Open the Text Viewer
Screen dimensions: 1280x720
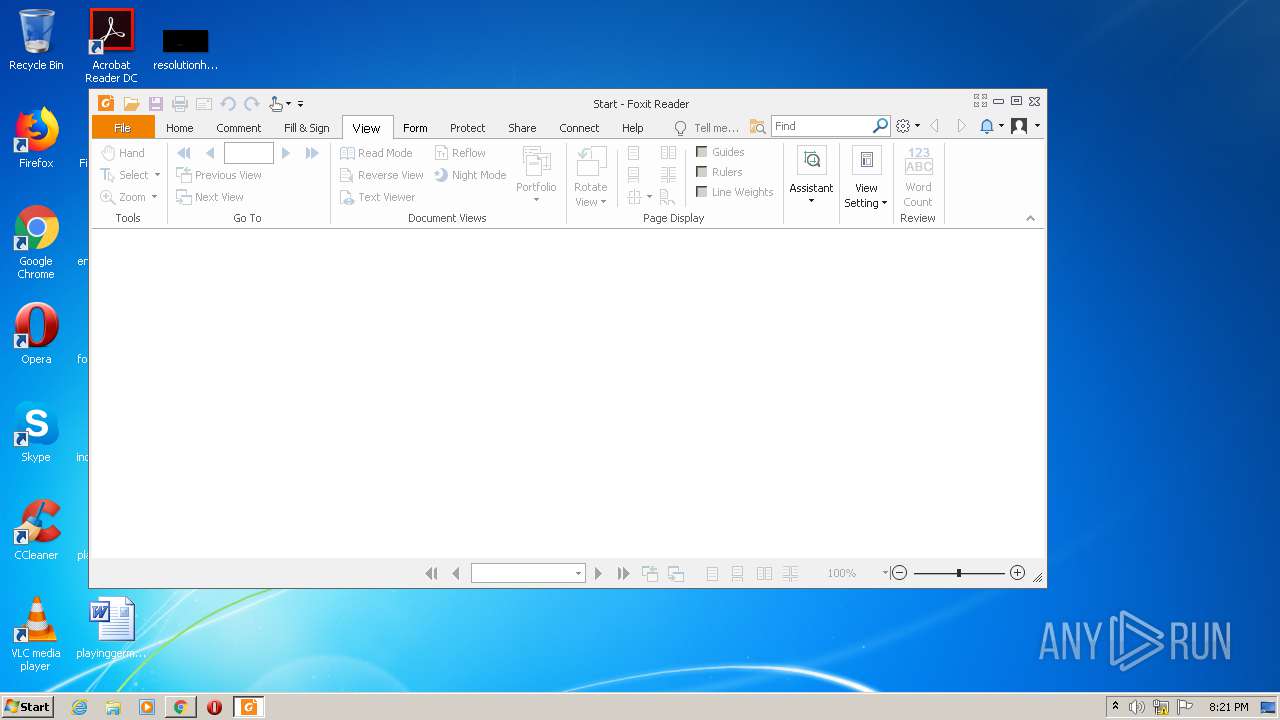coord(377,197)
